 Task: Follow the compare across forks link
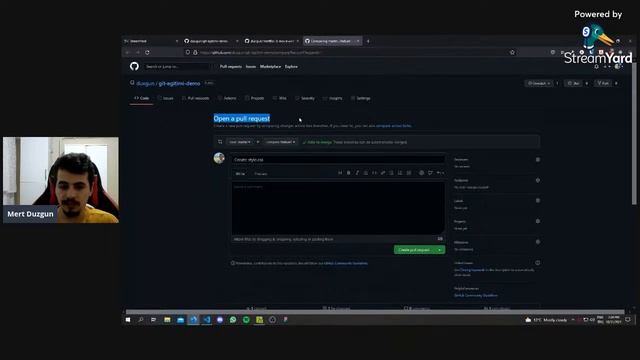click(393, 126)
